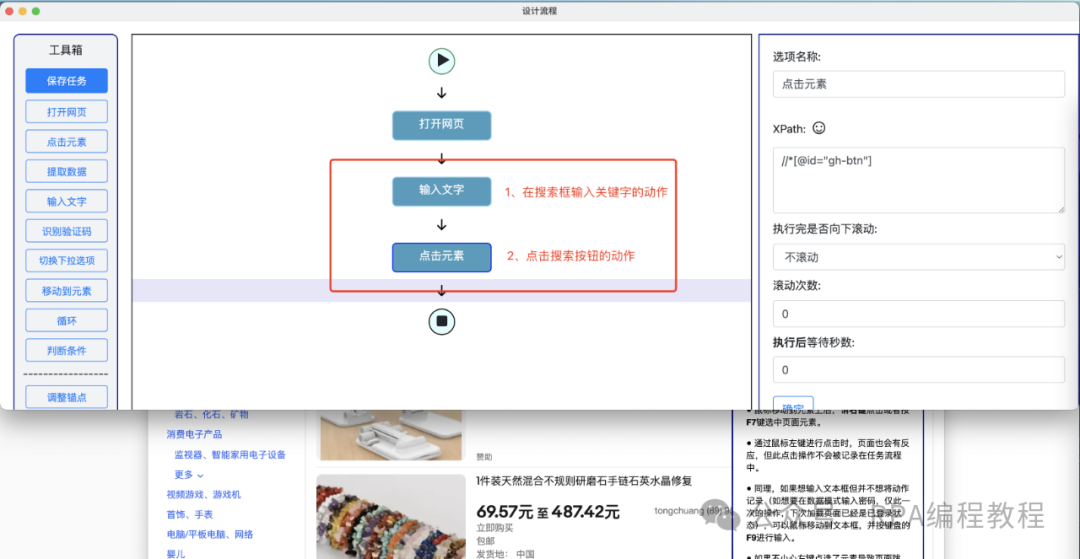Click 电脑/平板电脑、网络 category link in browser

[209, 534]
